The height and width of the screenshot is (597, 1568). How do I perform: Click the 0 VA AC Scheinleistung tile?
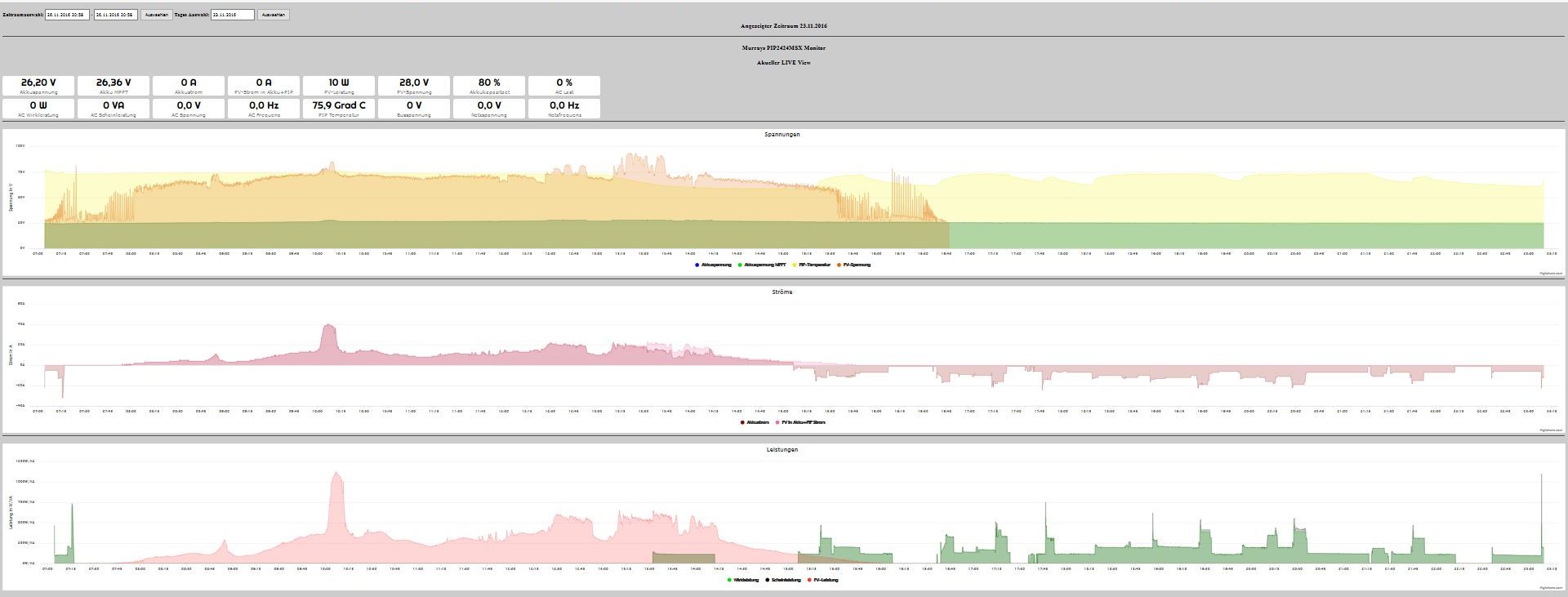click(x=114, y=109)
